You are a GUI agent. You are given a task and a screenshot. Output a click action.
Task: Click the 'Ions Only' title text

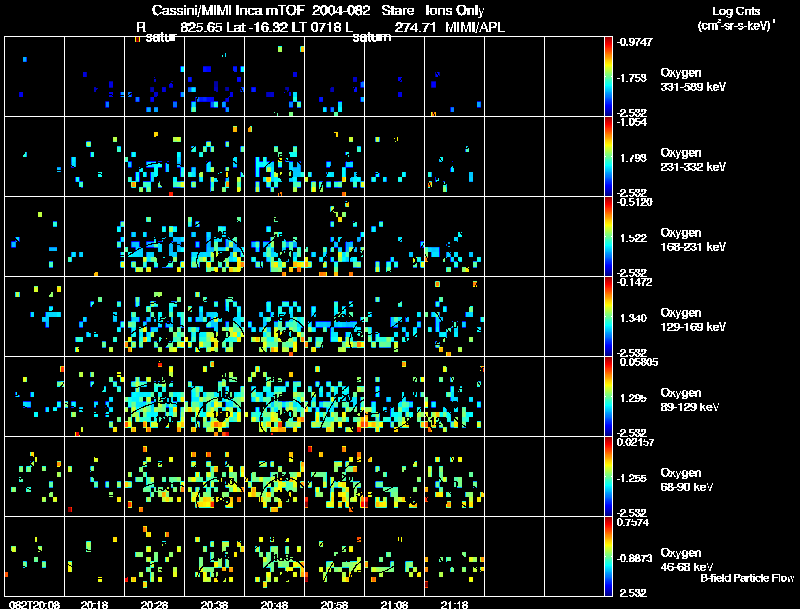455,11
